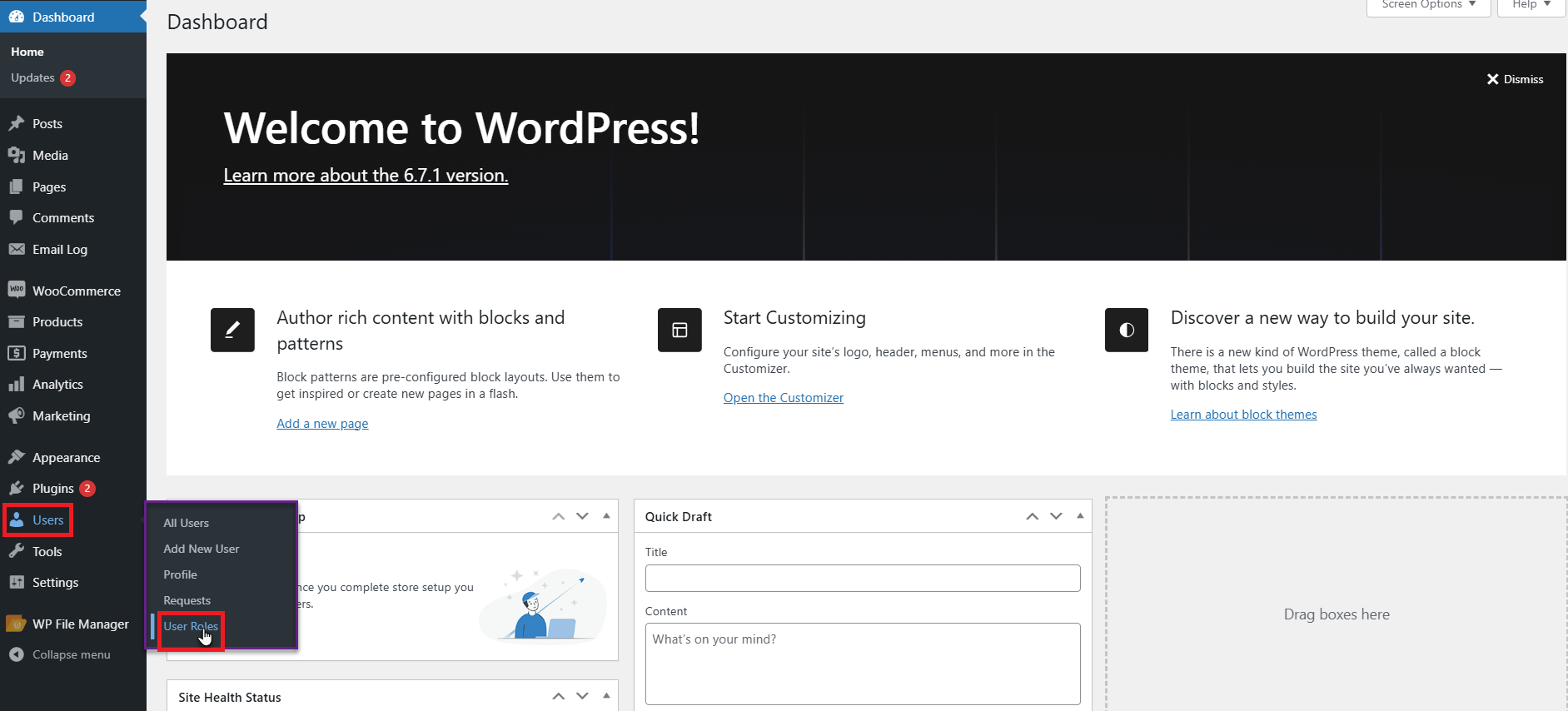Click the Analytics bar chart icon
This screenshot has width=1568, height=711.
coord(17,384)
